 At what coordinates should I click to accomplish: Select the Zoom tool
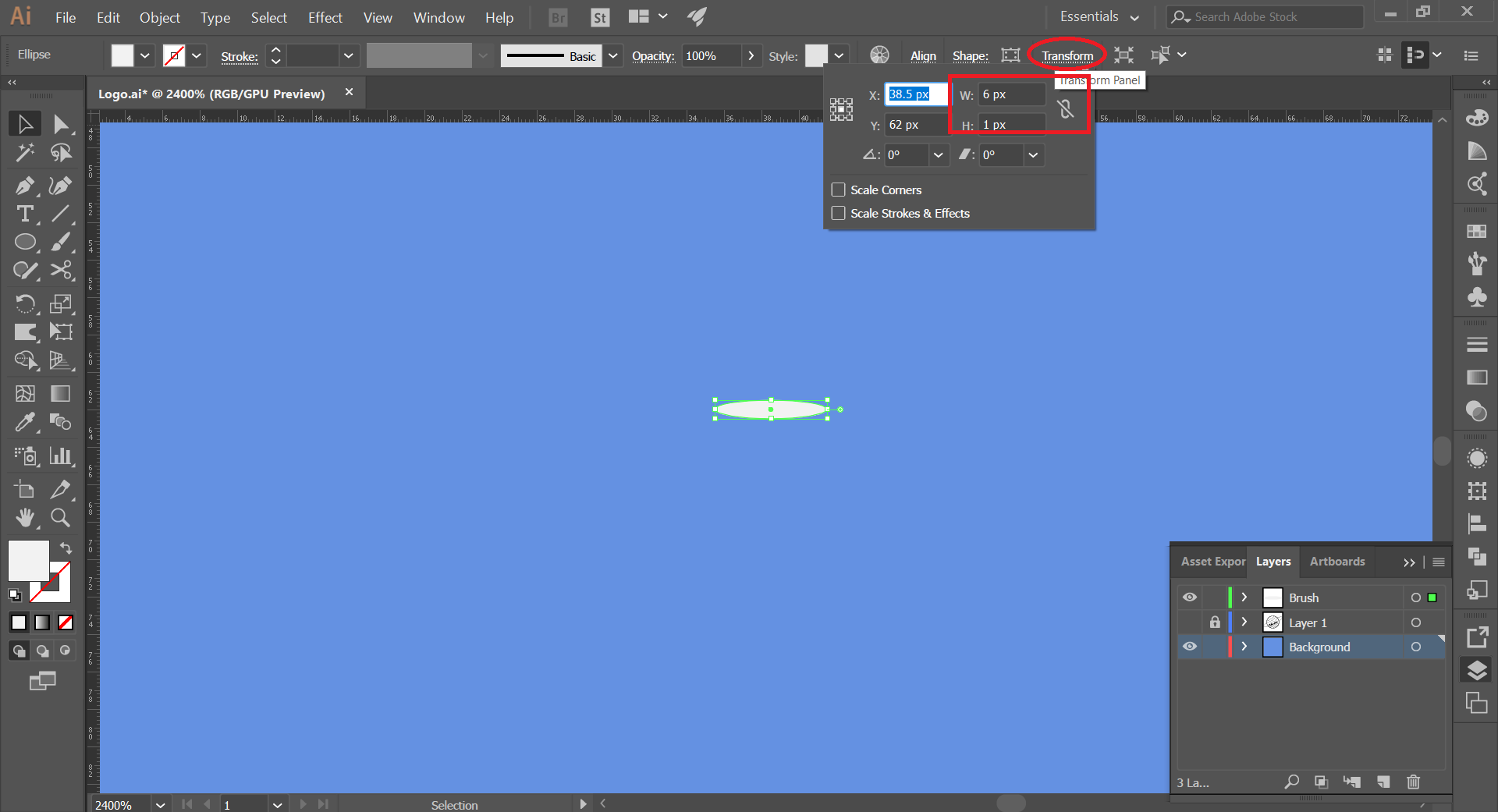(x=61, y=517)
